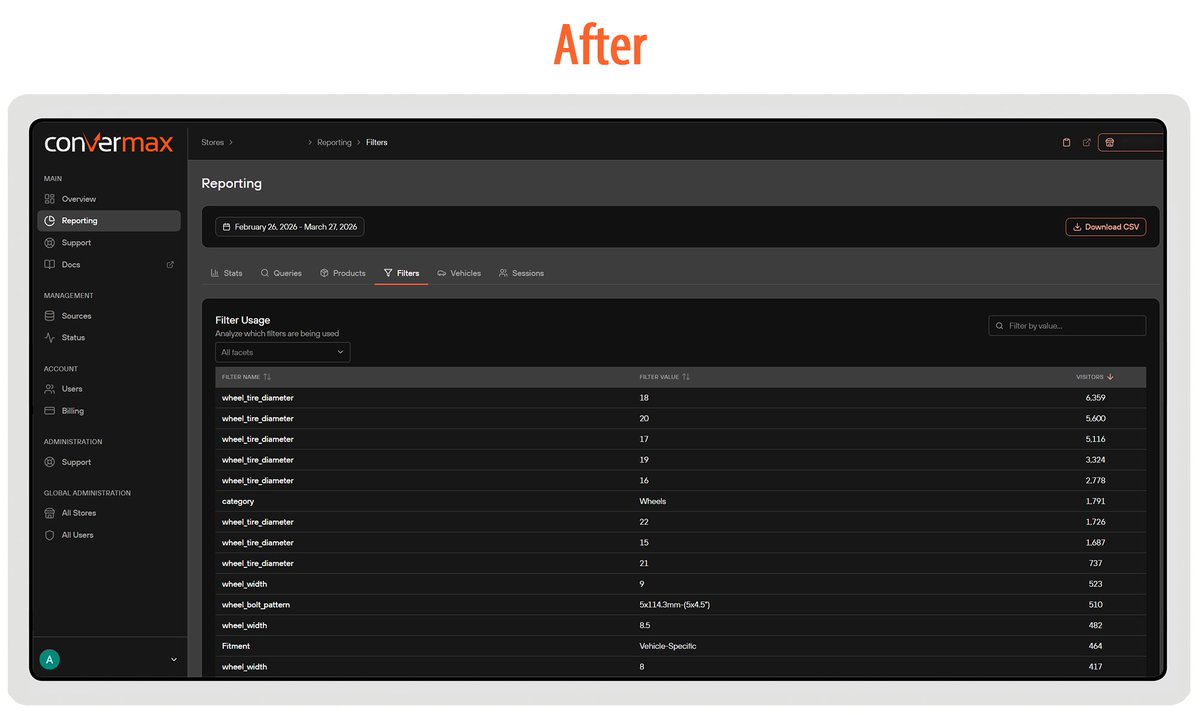The height and width of the screenshot is (715, 1200).
Task: Click the All Stores shop icon
Action: click(50, 513)
